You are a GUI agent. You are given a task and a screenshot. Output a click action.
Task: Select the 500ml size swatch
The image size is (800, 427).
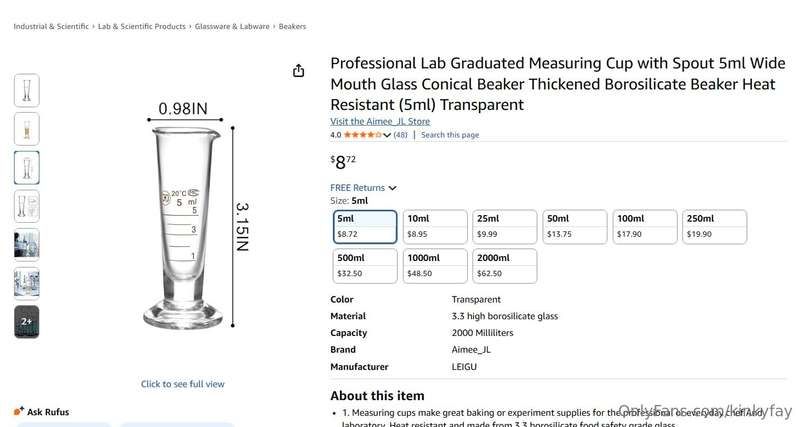tap(365, 265)
